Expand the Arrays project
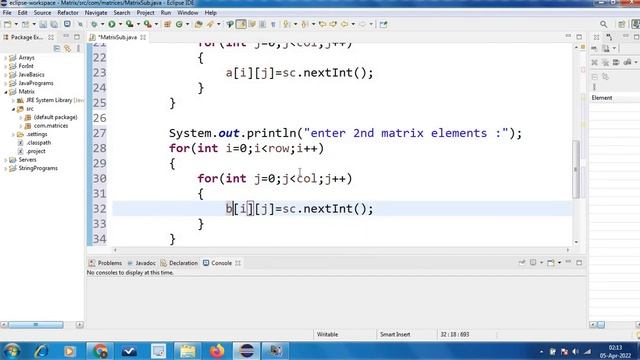 click(6, 58)
